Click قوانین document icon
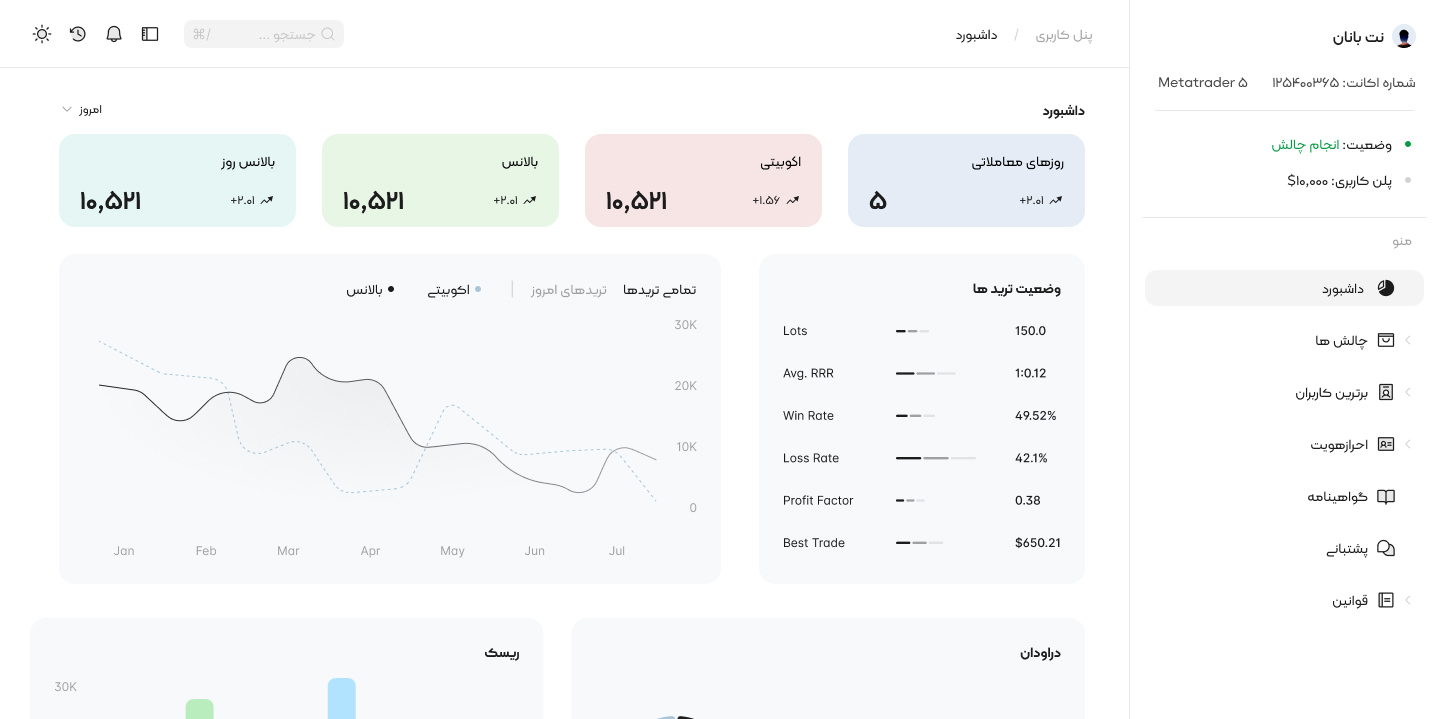This screenshot has width=1440, height=719. coord(1386,600)
